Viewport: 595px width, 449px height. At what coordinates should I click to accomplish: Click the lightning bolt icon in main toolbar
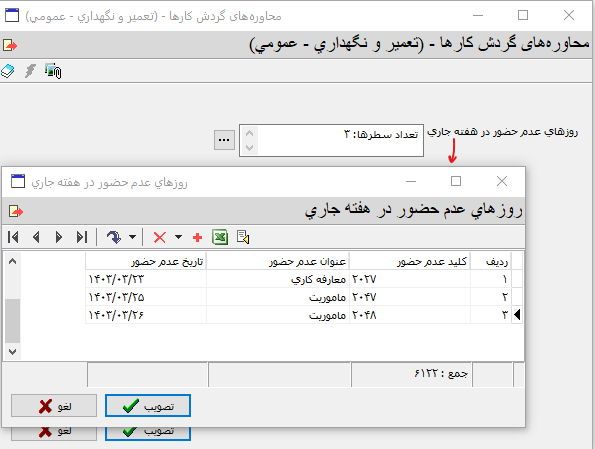[x=30, y=71]
